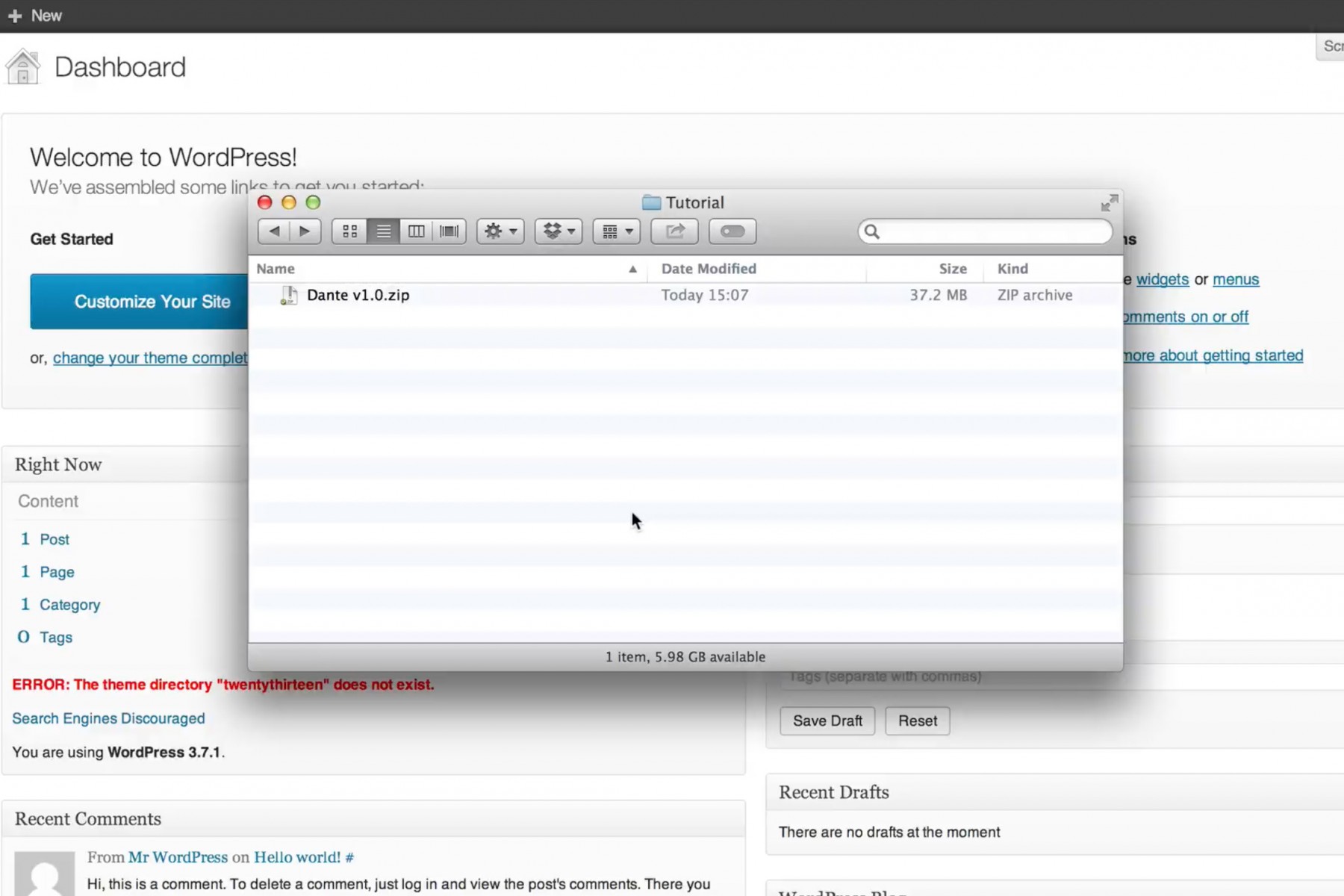Click the '1 item, 5.98 GB available' status
Screen dimensions: 1344x896
(685, 657)
